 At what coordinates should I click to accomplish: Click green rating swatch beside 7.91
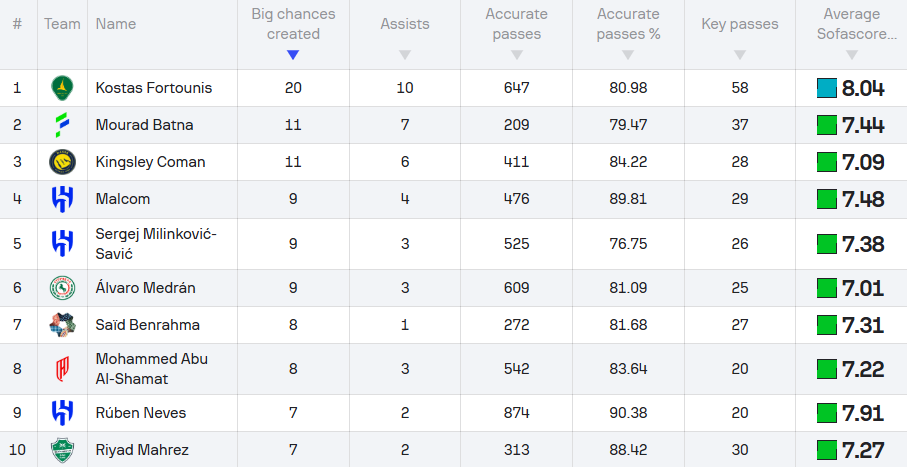point(827,413)
